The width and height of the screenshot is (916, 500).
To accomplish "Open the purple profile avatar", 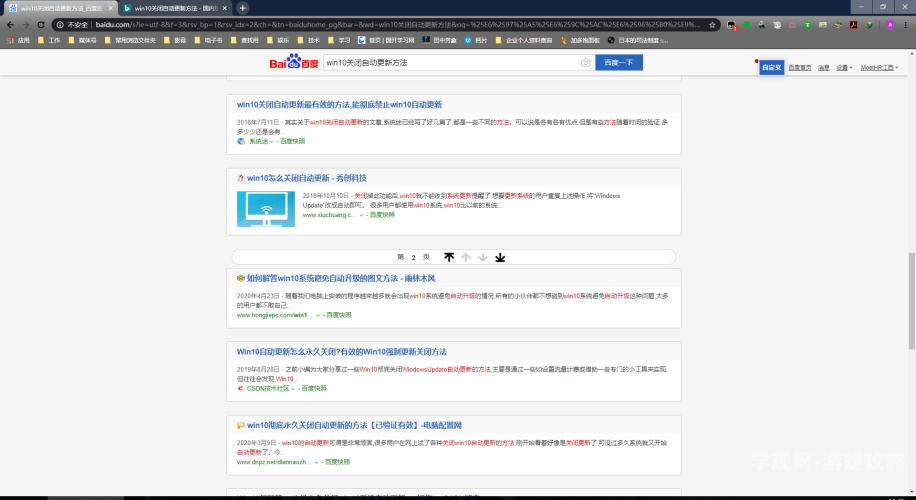I will point(890,25).
